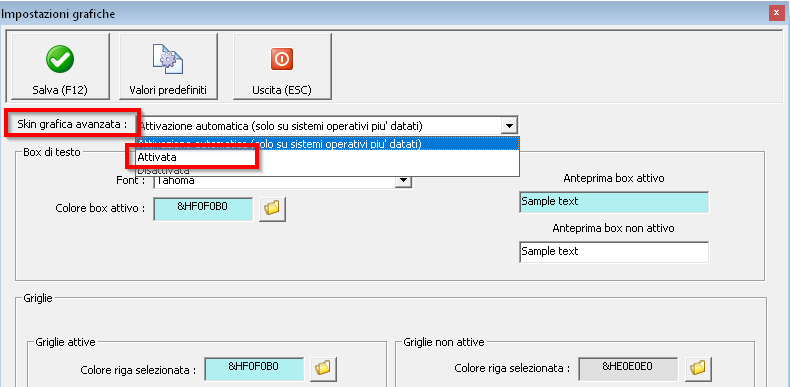Click the Colore box attivo color swatch
Screen dimensions: 790x387
(x=203, y=209)
